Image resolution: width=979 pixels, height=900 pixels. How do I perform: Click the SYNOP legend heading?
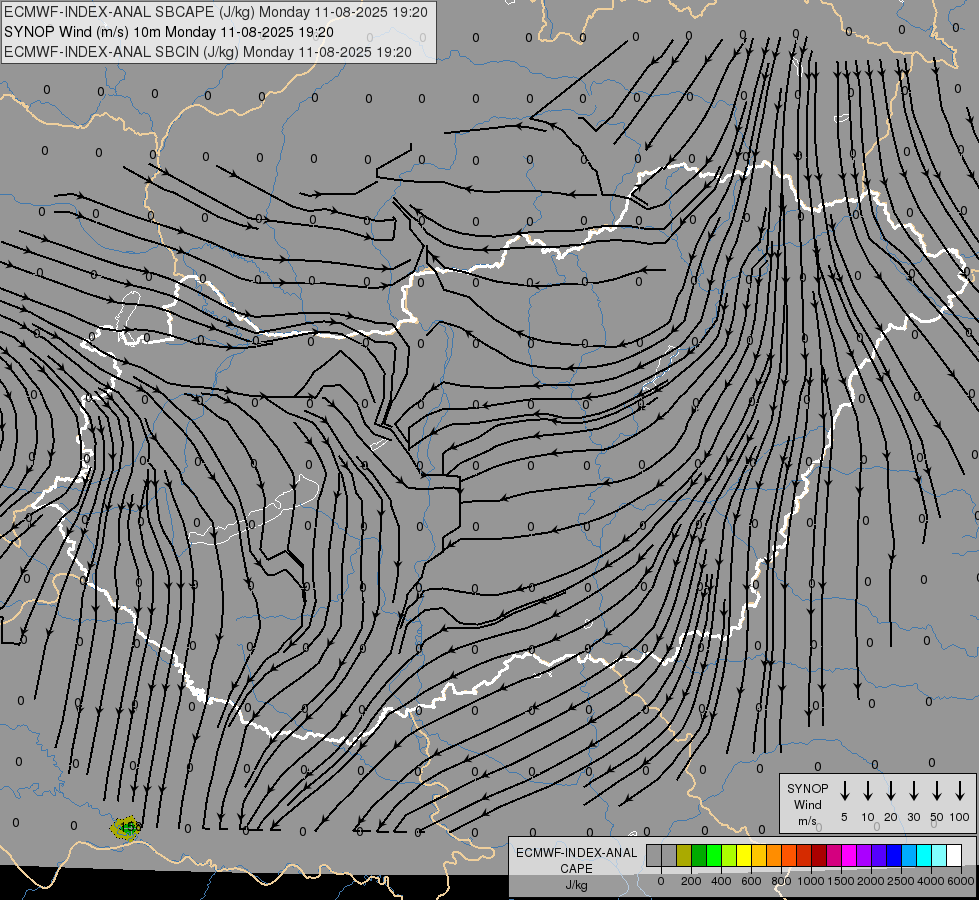pos(807,788)
